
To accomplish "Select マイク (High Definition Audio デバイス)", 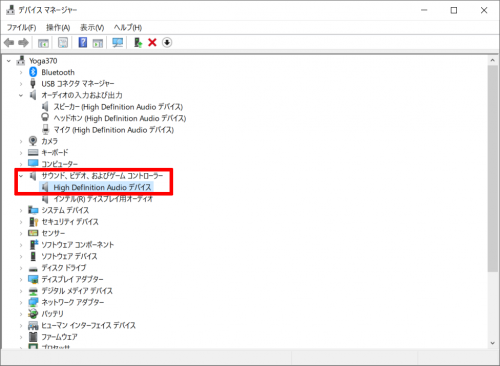I will [113, 130].
